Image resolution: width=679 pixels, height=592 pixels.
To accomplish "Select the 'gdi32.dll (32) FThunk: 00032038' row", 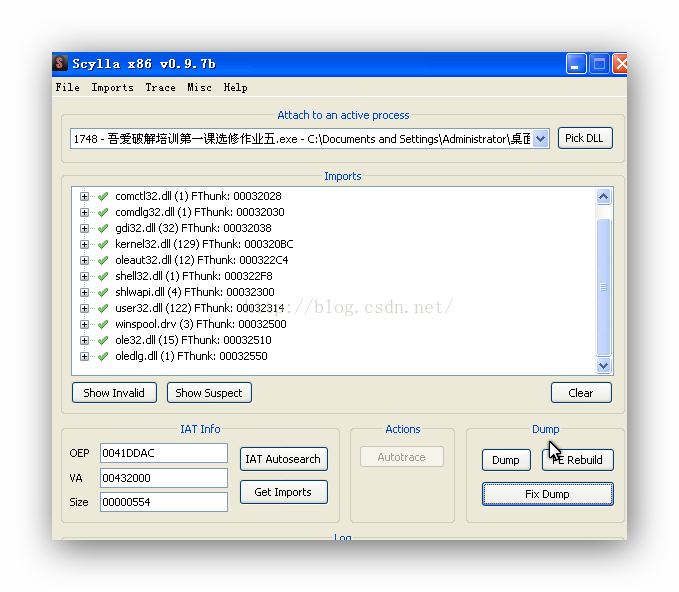I will pyautogui.click(x=193, y=228).
